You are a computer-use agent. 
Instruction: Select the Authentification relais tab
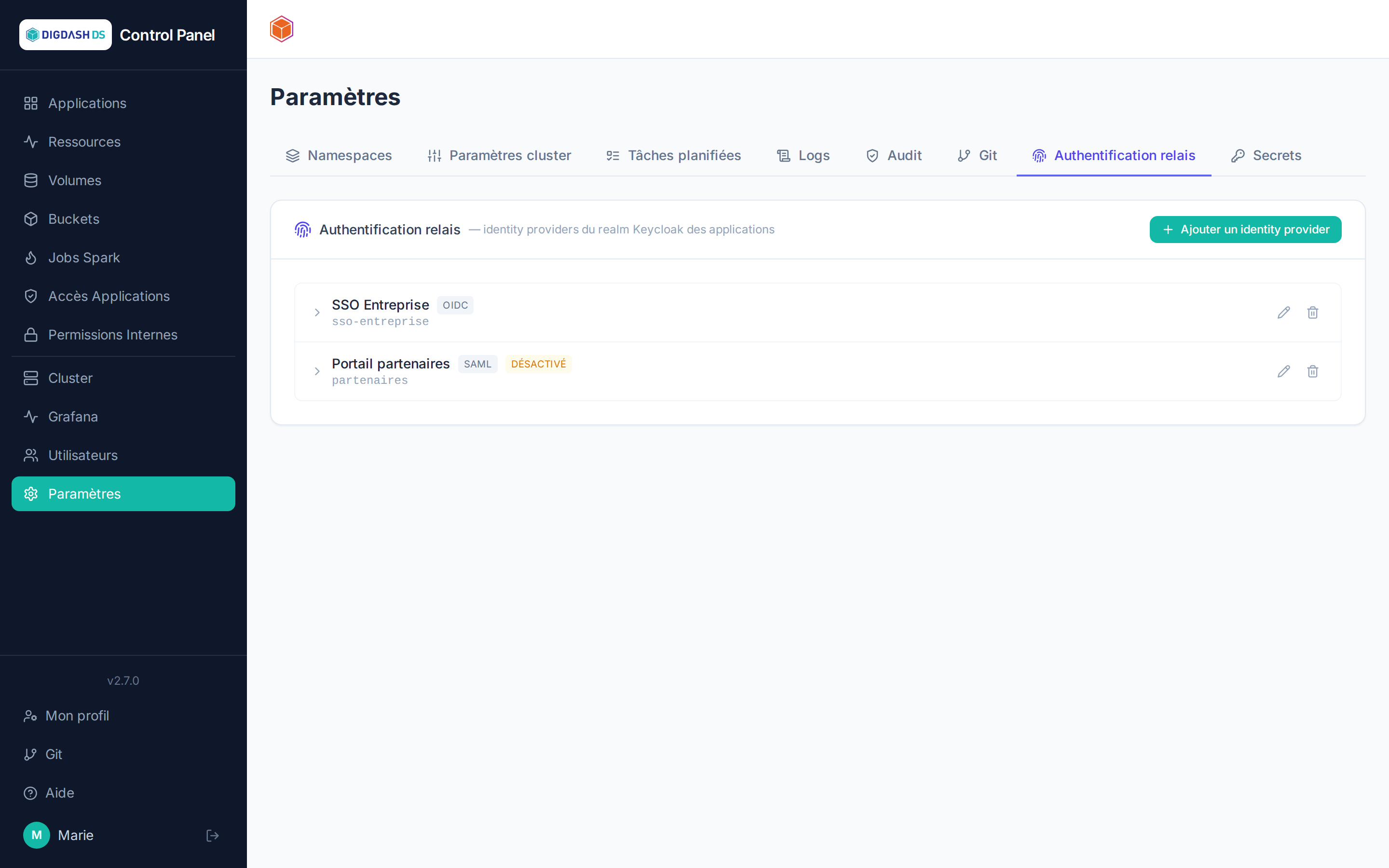1114,156
